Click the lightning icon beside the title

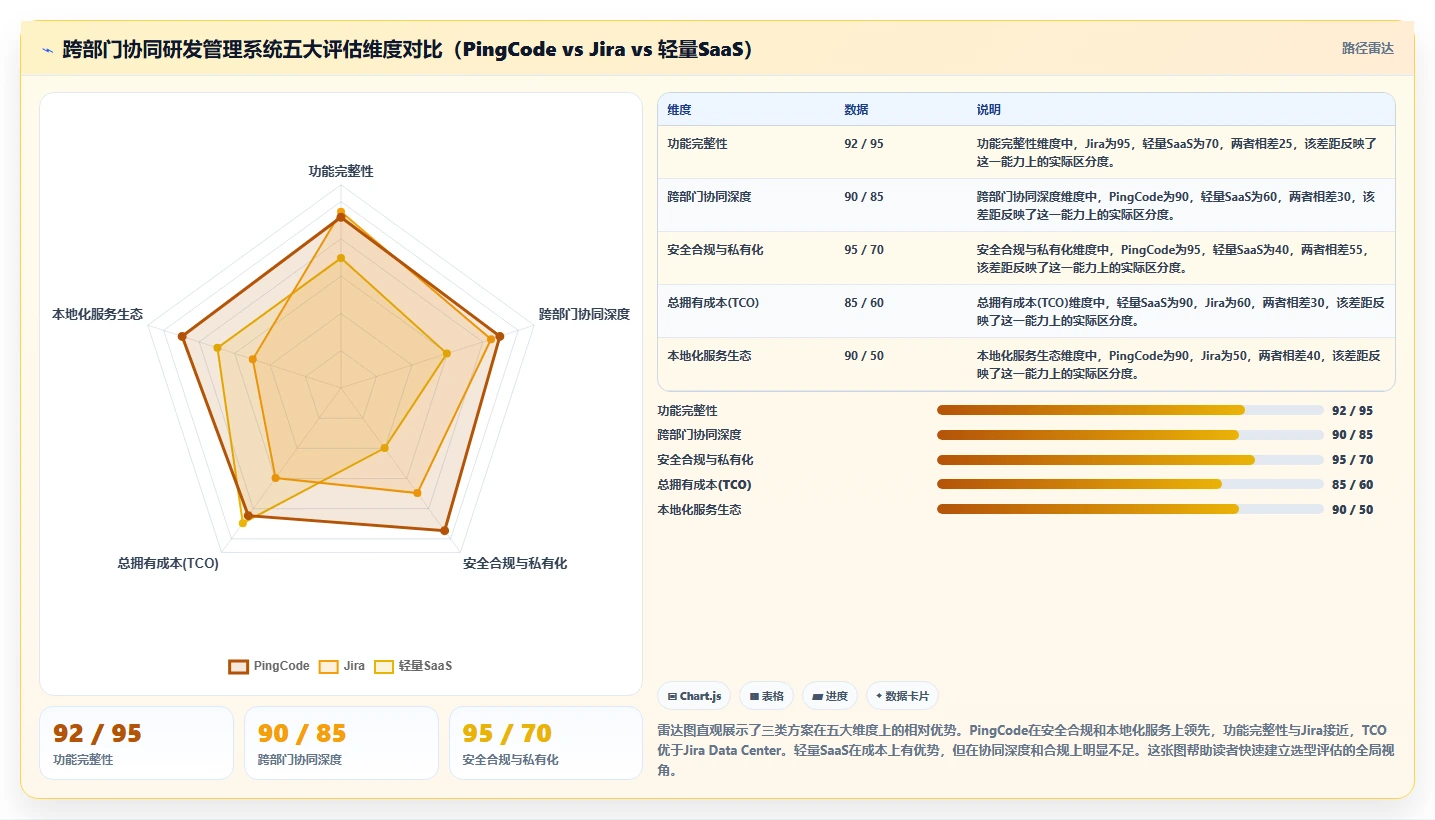(48, 50)
